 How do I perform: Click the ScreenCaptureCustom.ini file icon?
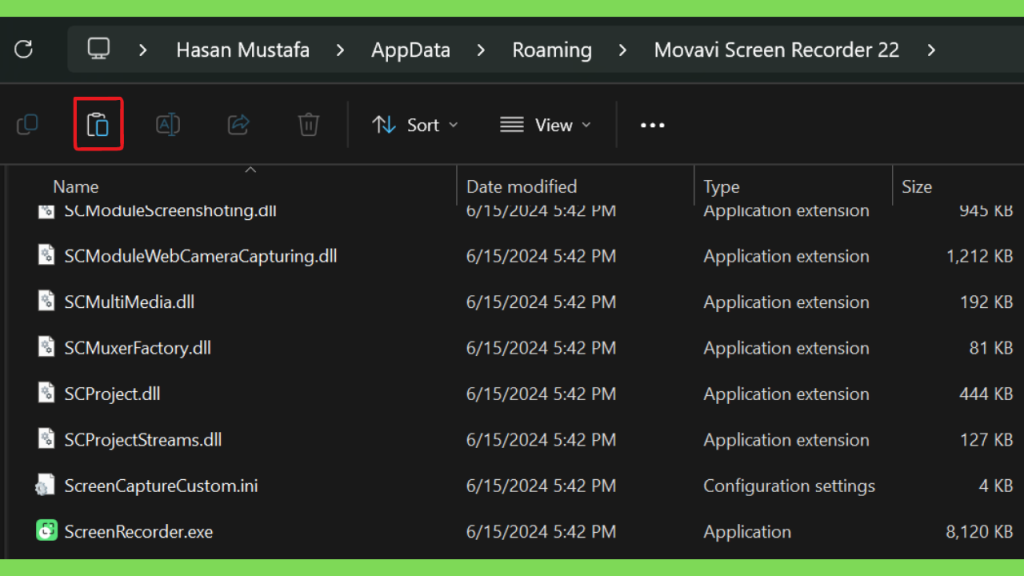45,485
